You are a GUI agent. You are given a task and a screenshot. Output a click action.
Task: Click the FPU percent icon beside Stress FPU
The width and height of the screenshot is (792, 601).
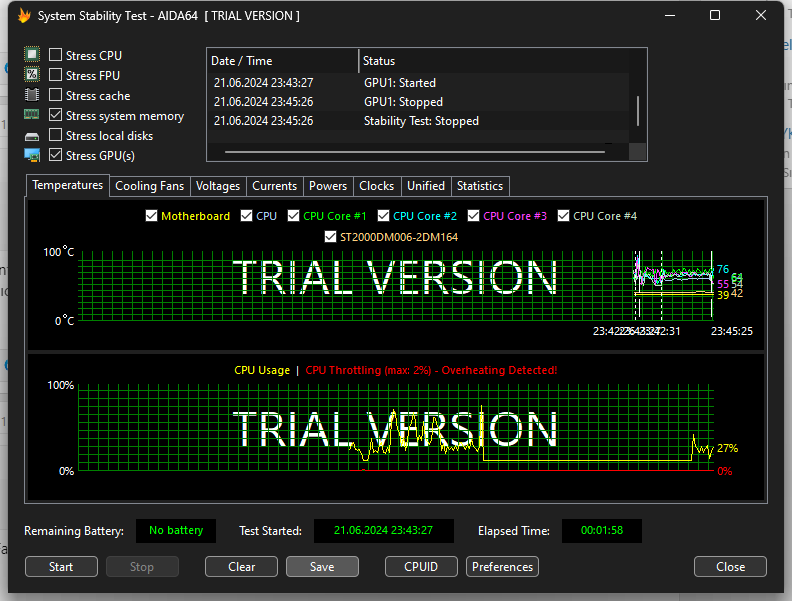tap(32, 75)
